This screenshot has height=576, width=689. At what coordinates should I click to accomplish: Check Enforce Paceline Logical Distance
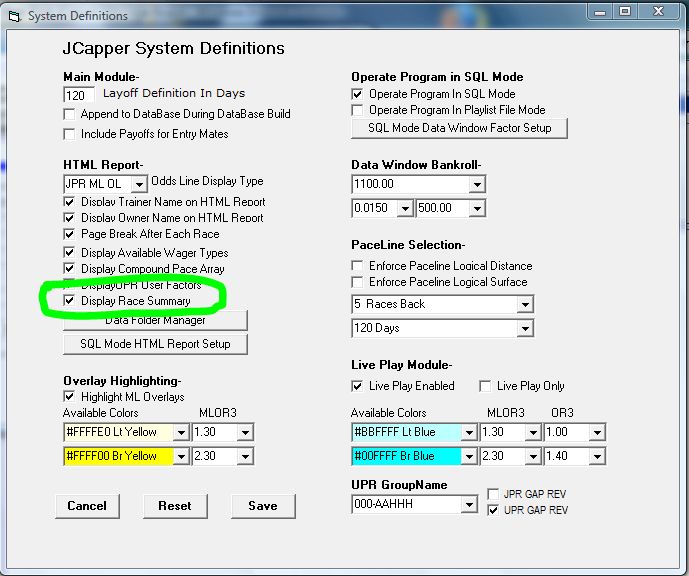click(358, 266)
